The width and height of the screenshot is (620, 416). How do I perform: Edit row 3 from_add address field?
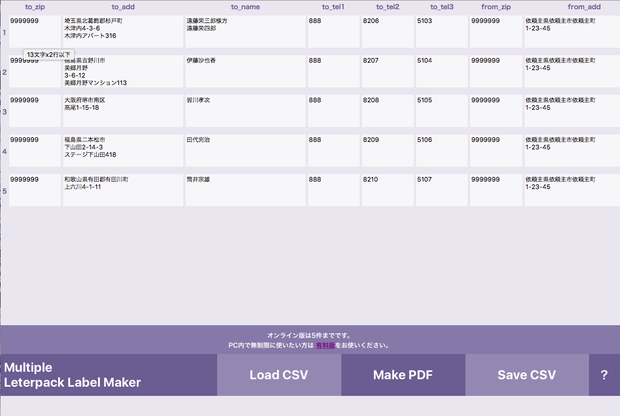572,111
